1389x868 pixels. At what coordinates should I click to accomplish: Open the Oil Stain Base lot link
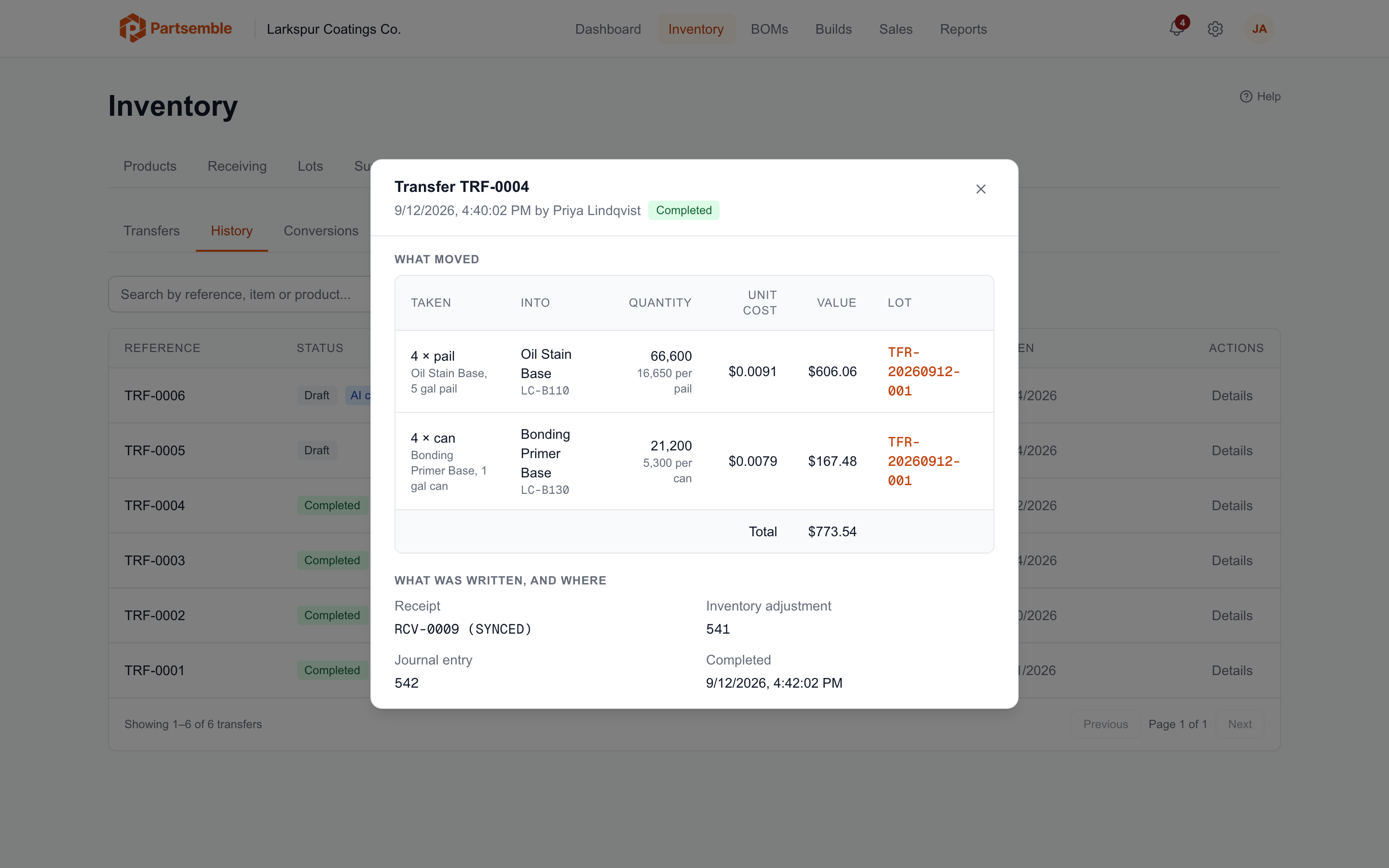click(x=923, y=371)
